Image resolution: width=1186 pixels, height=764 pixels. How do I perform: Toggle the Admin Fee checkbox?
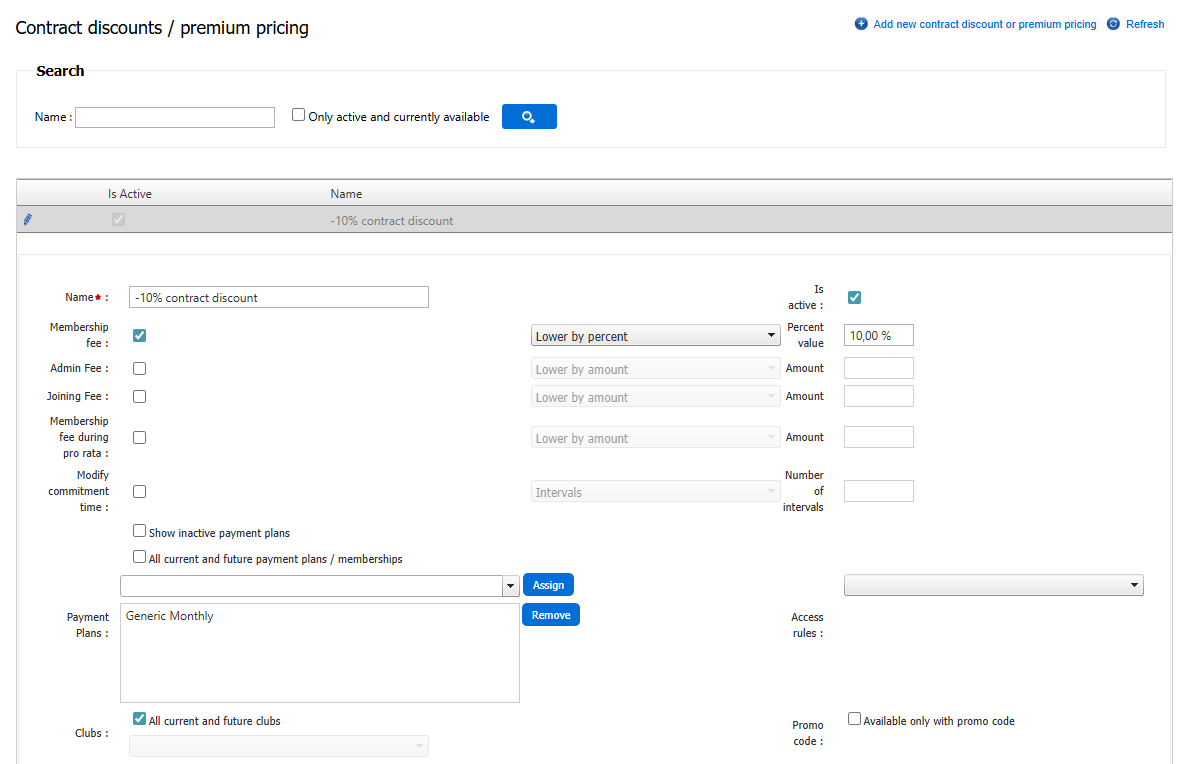click(140, 369)
